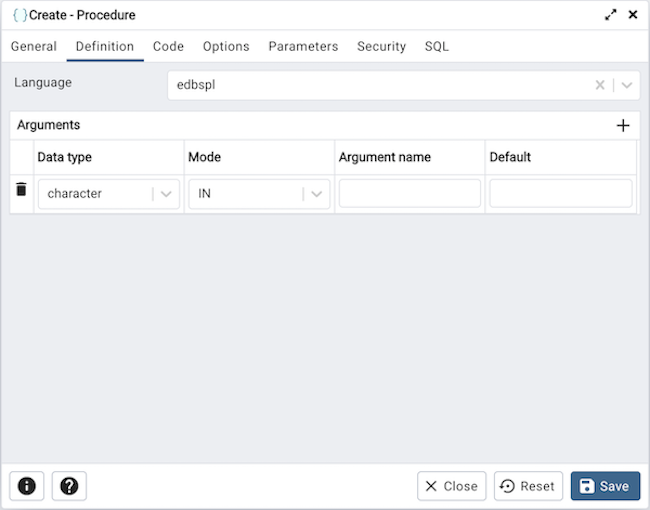Go to the Parameters tab
This screenshot has width=650, height=510.
[303, 46]
